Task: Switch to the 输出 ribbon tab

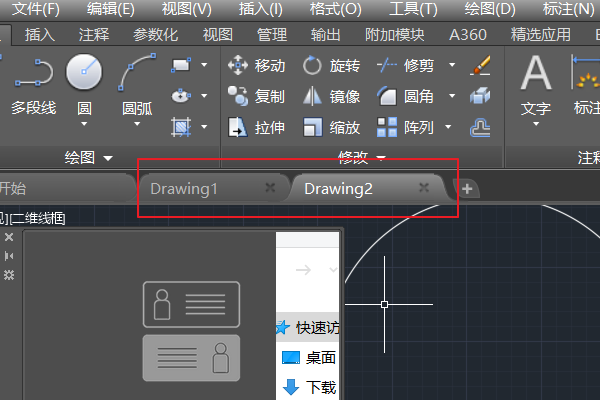Action: click(325, 35)
